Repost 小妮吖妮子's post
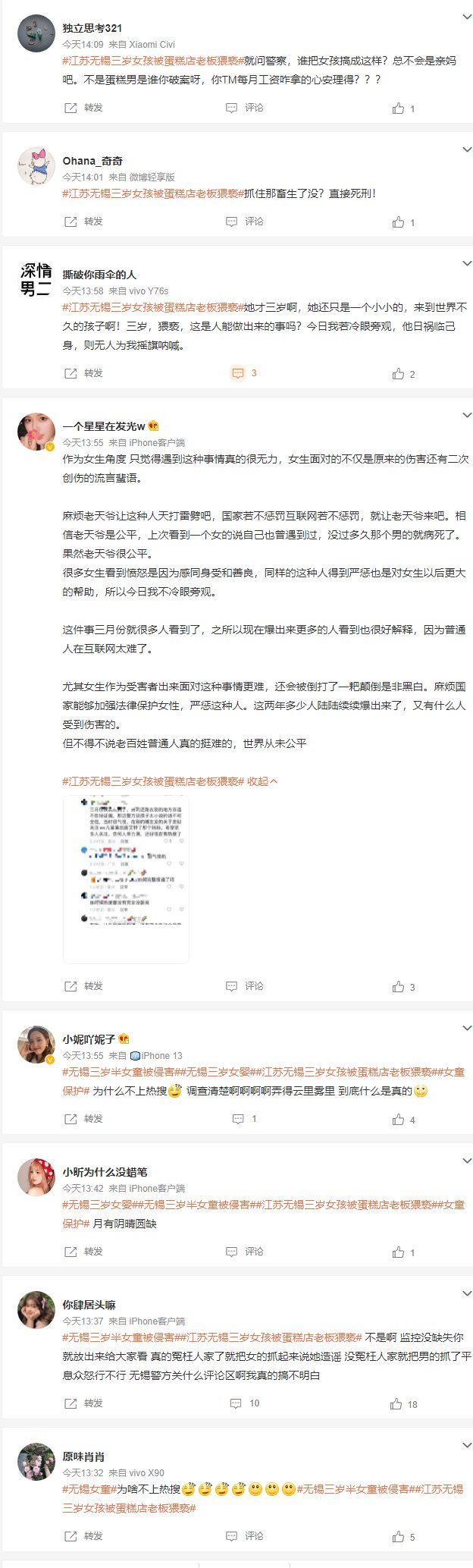 (x=83, y=1119)
